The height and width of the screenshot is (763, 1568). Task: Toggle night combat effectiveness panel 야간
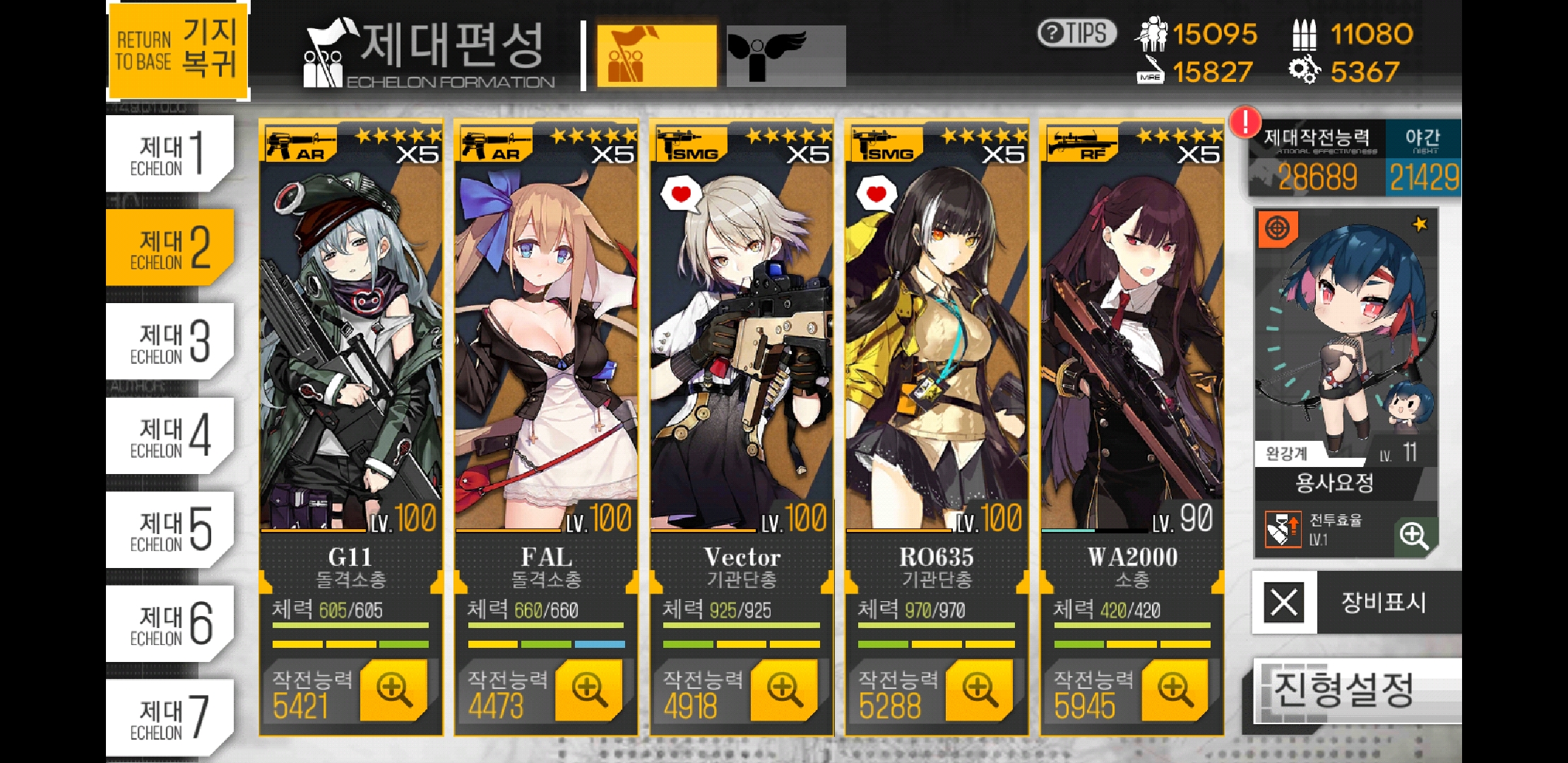click(1423, 158)
